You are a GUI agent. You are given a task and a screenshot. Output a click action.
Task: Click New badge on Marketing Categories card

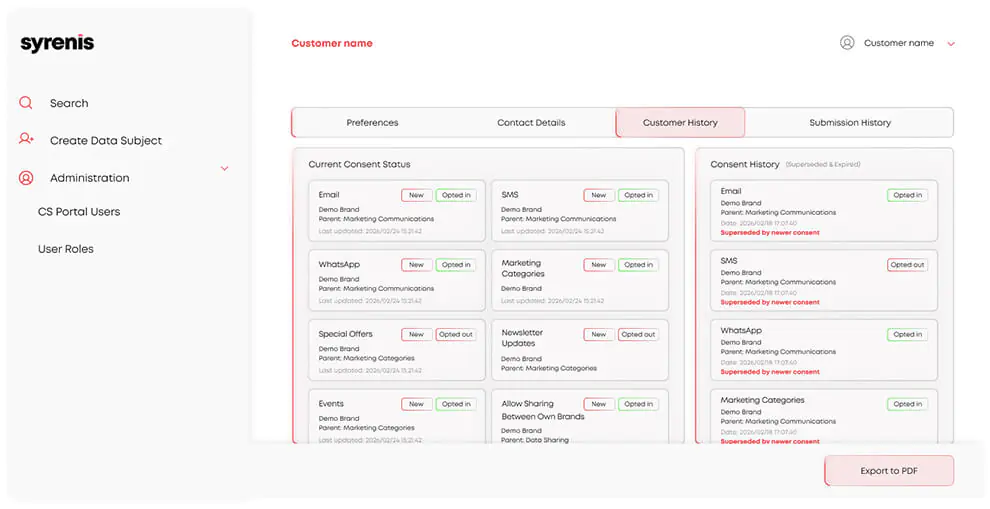pyautogui.click(x=599, y=265)
